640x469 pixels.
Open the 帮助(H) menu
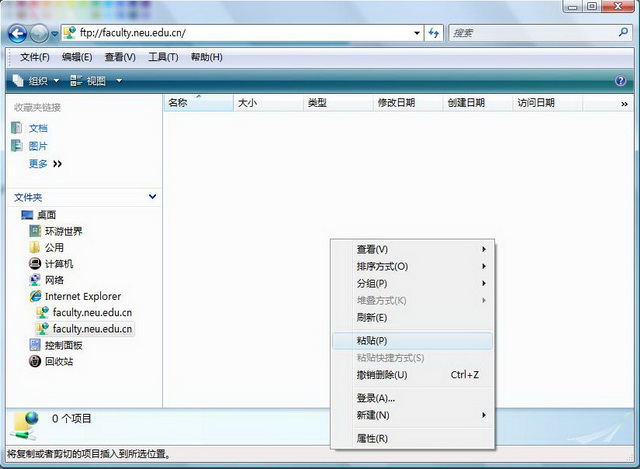point(207,57)
